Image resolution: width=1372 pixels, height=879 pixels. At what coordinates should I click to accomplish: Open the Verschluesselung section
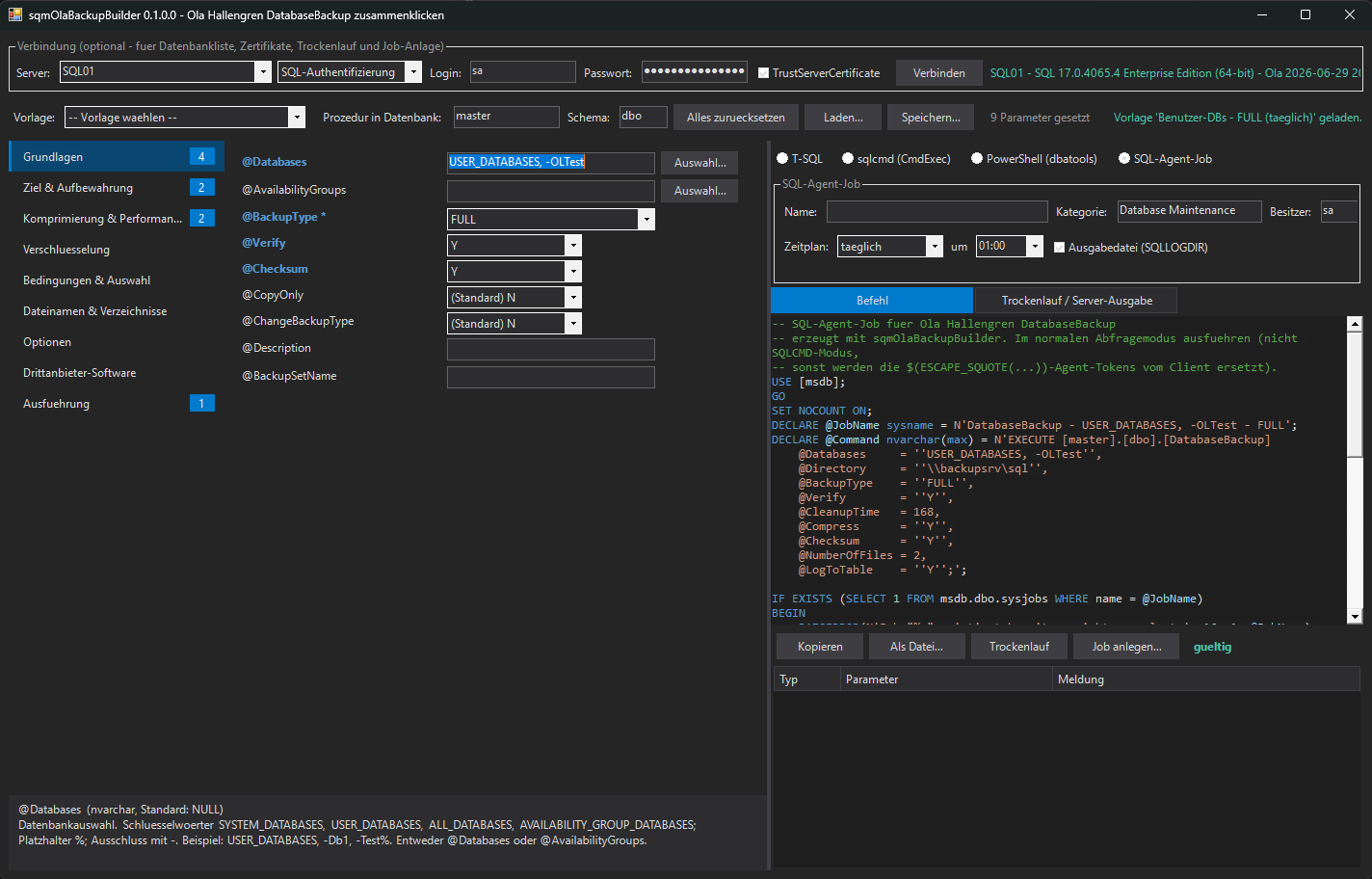pos(116,249)
